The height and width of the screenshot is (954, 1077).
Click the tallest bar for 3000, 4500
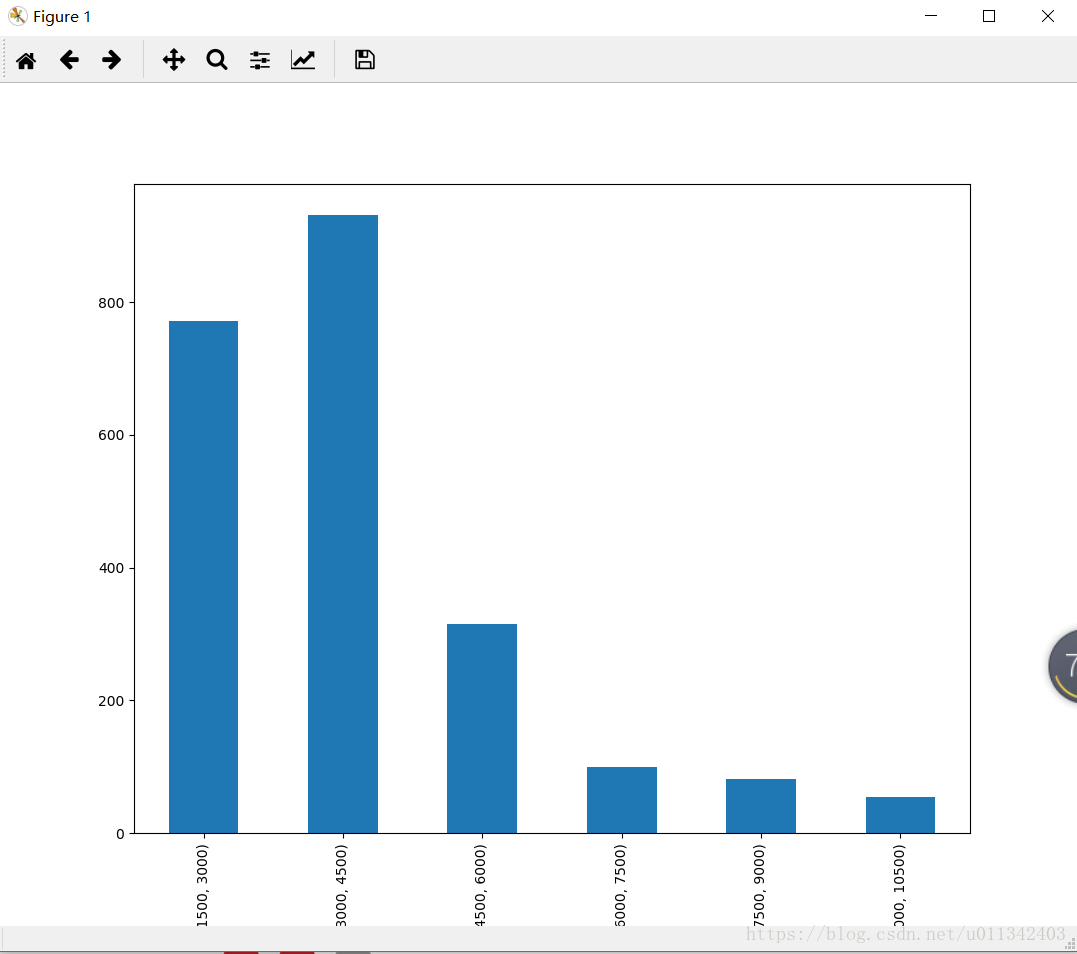pos(343,524)
